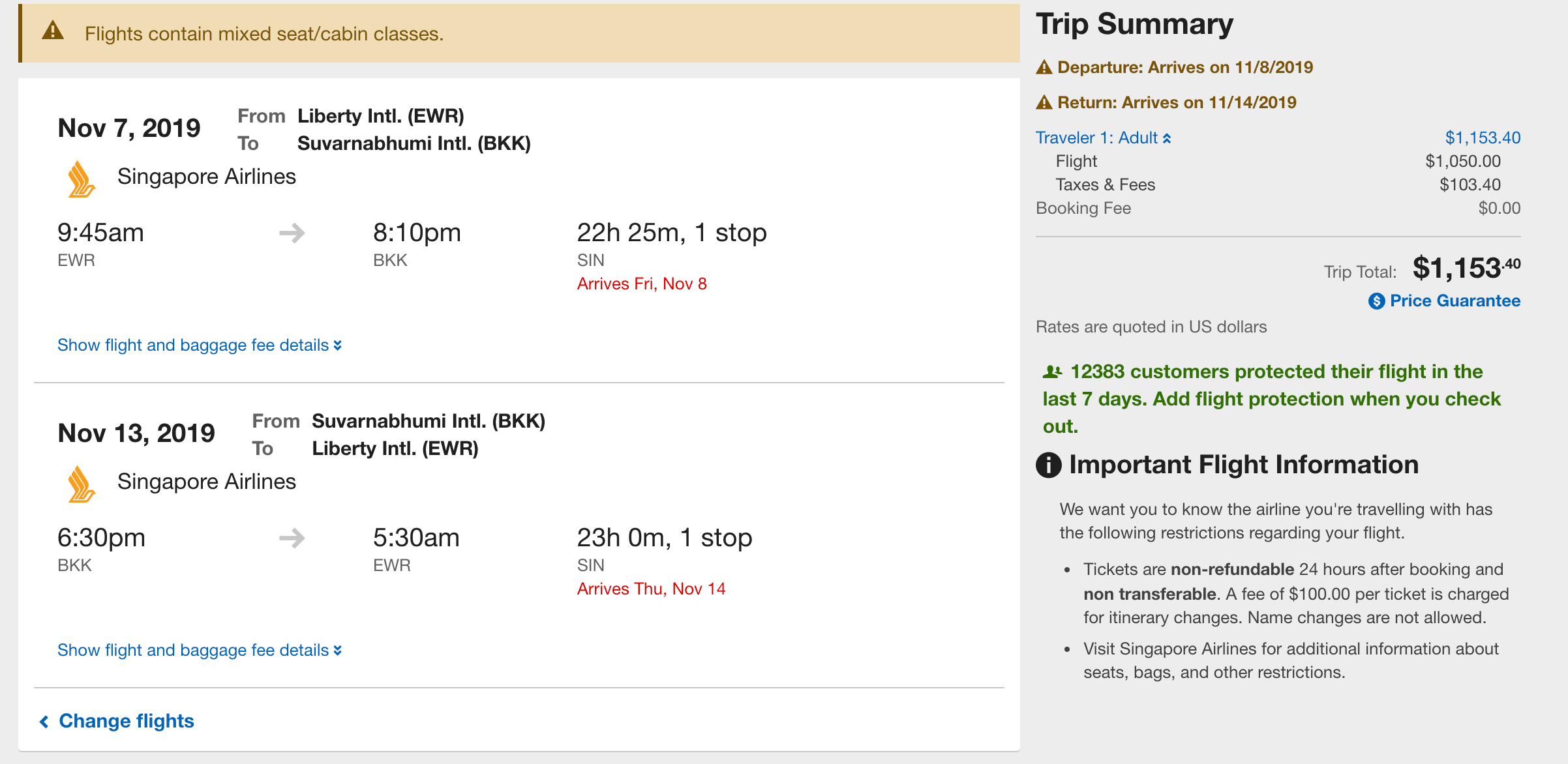Click the Arrives Fri, Nov 8 notice
Screen dimensions: 1568x764
point(642,284)
